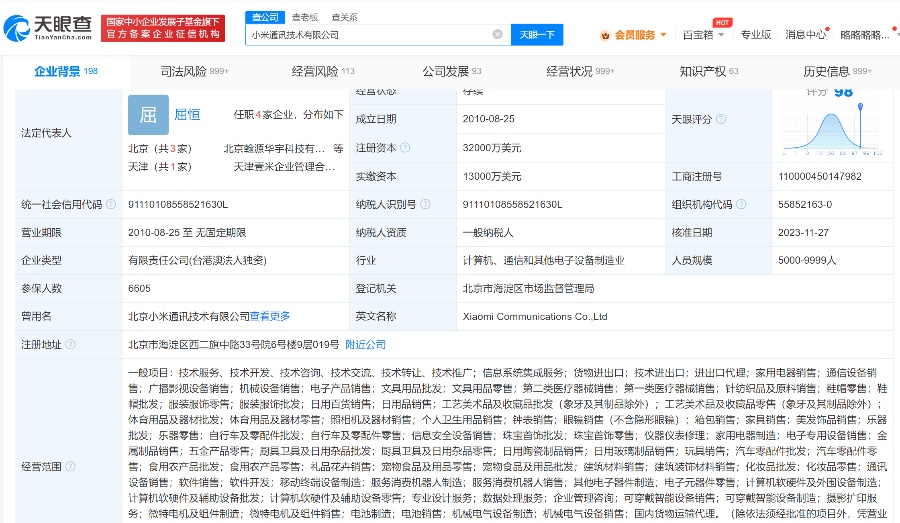Open the 天津壹米企业管理 company link
Viewport: 900px width, 523px height.
[x=284, y=166]
